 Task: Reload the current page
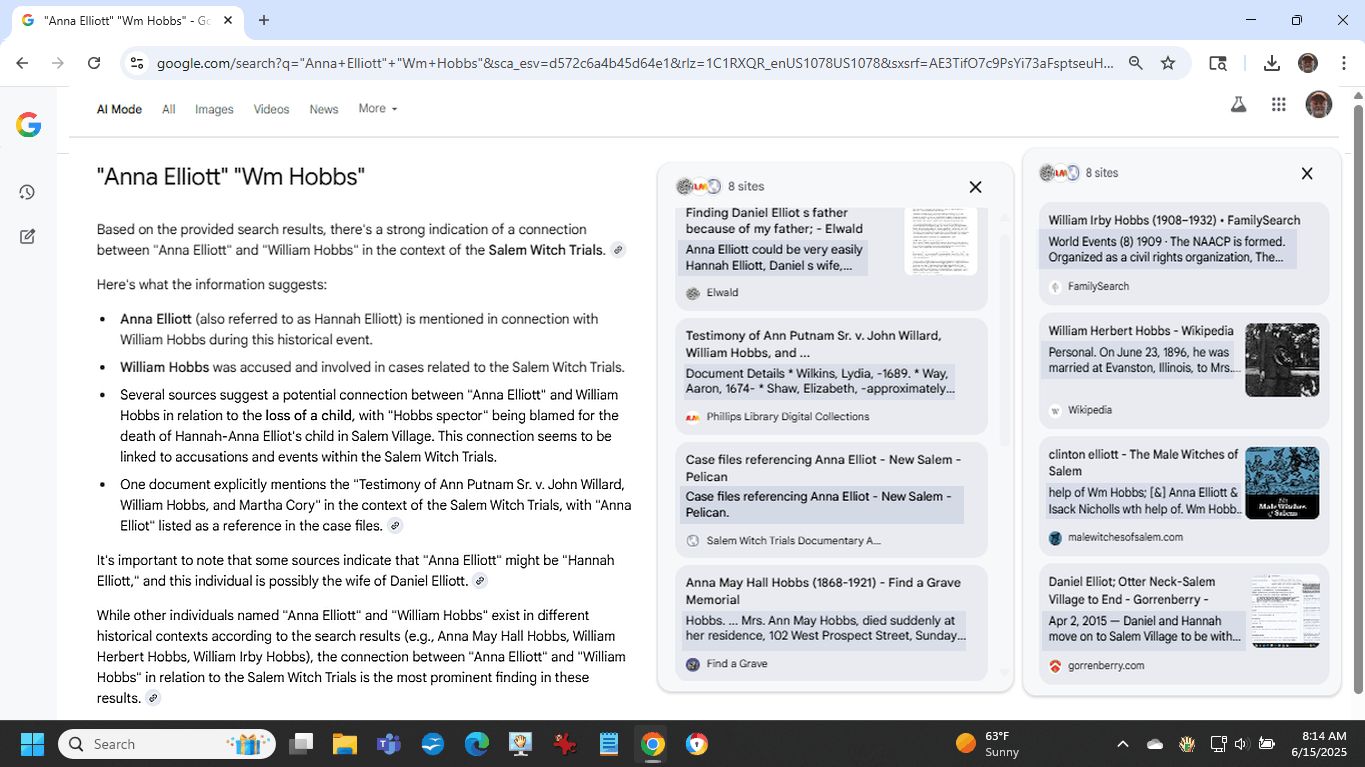94,63
